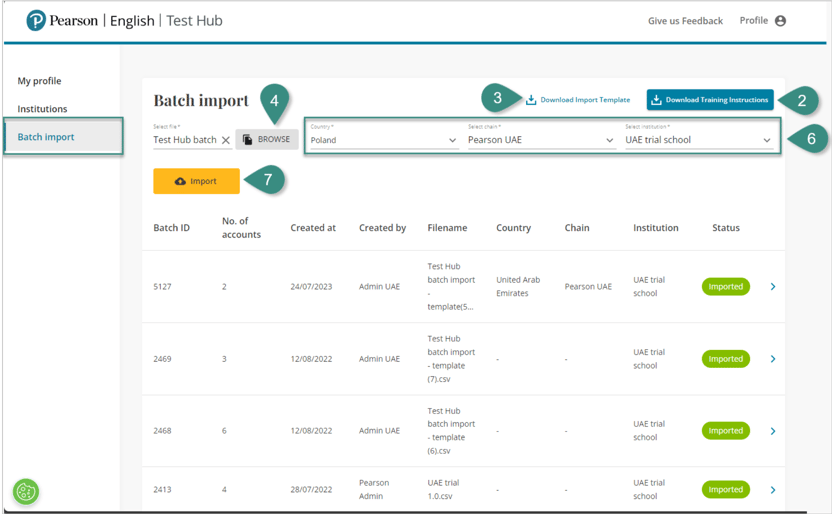832x514 pixels.
Task: Select Batch import sidebar item
Action: [x=46, y=137]
